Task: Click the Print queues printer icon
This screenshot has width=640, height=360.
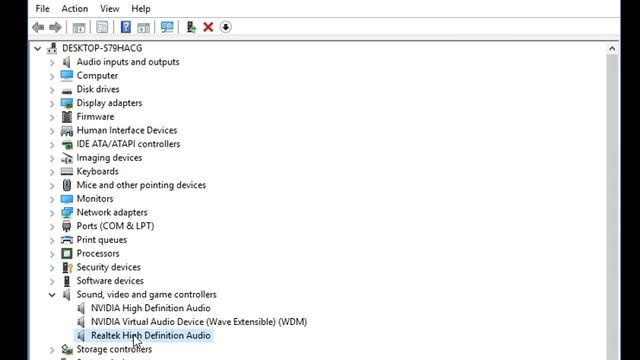Action: pyautogui.click(x=67, y=240)
